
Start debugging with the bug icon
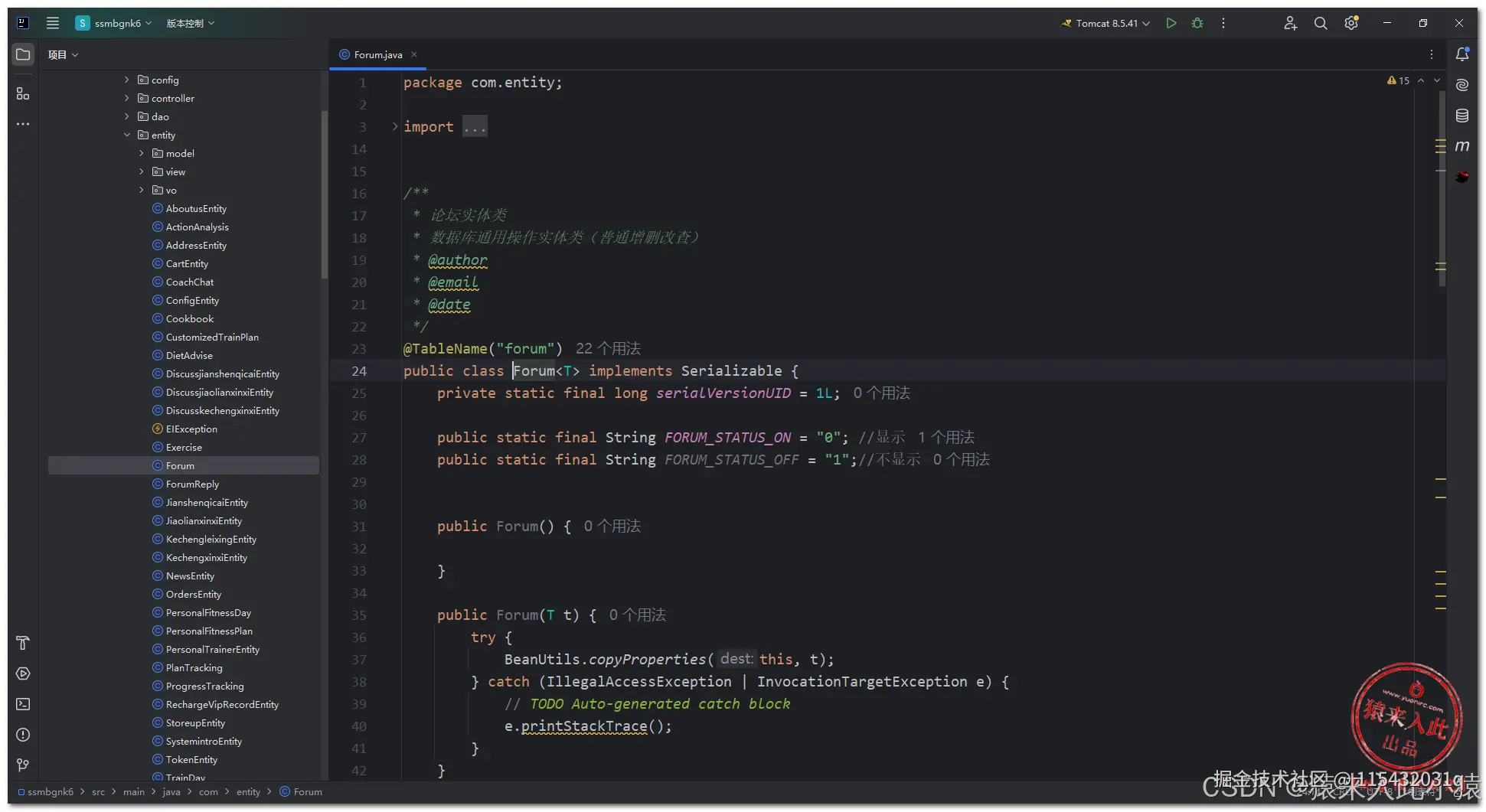1197,23
